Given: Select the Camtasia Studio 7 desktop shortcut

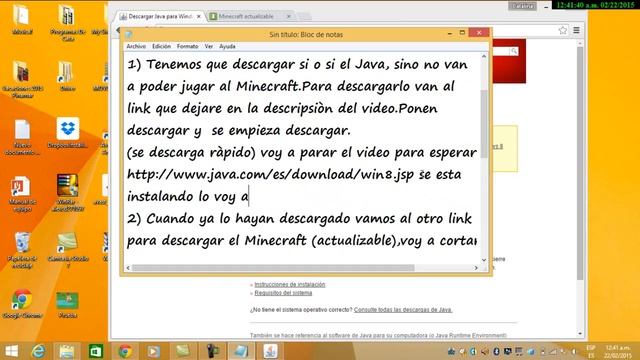Looking at the screenshot, I should (x=68, y=250).
